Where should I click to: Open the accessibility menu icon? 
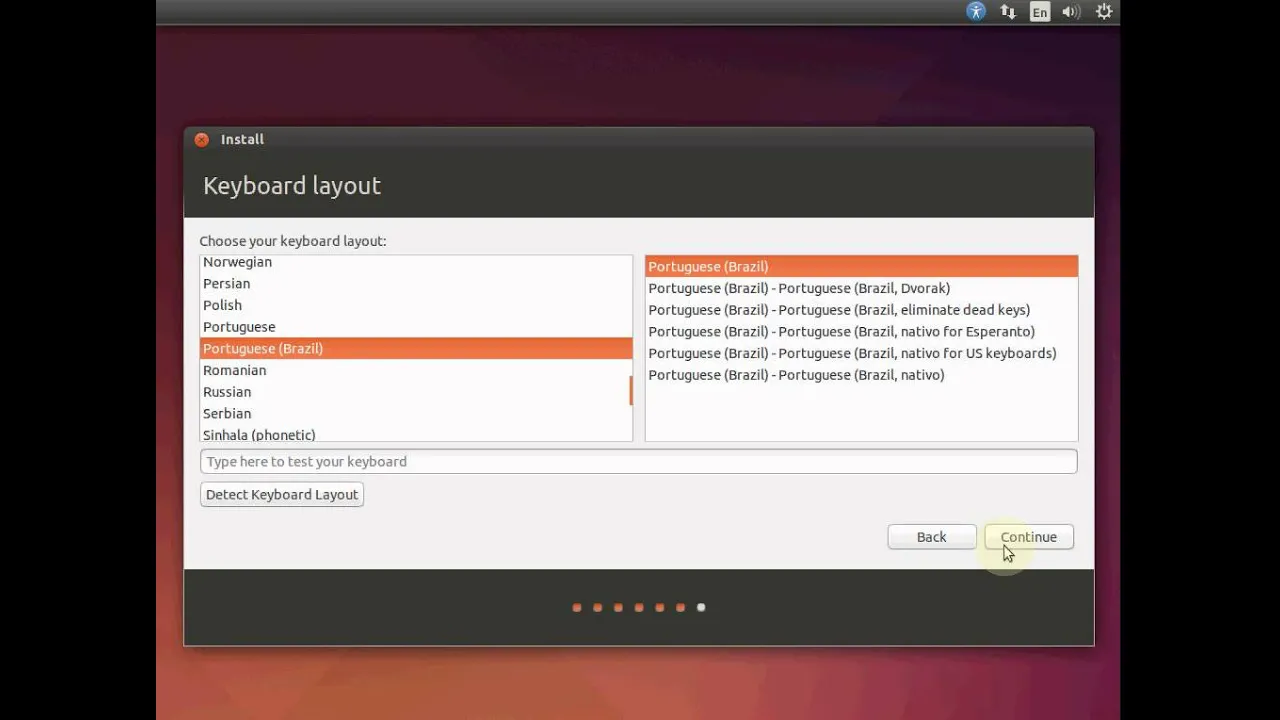976,12
